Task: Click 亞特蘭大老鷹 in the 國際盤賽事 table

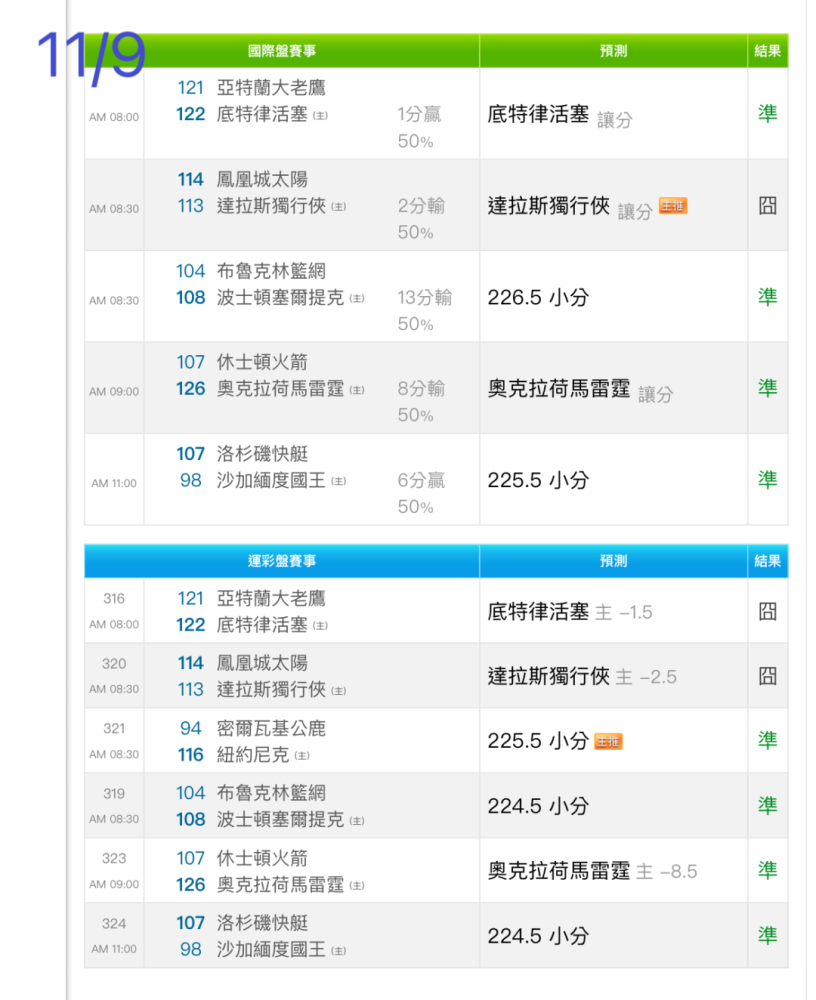Action: (271, 87)
